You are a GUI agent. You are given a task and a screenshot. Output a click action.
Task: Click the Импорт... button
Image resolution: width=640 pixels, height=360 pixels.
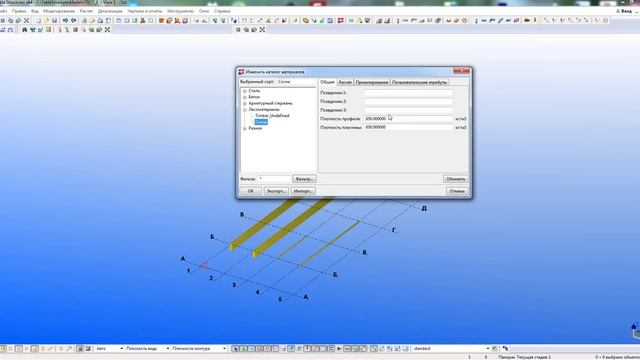303,191
